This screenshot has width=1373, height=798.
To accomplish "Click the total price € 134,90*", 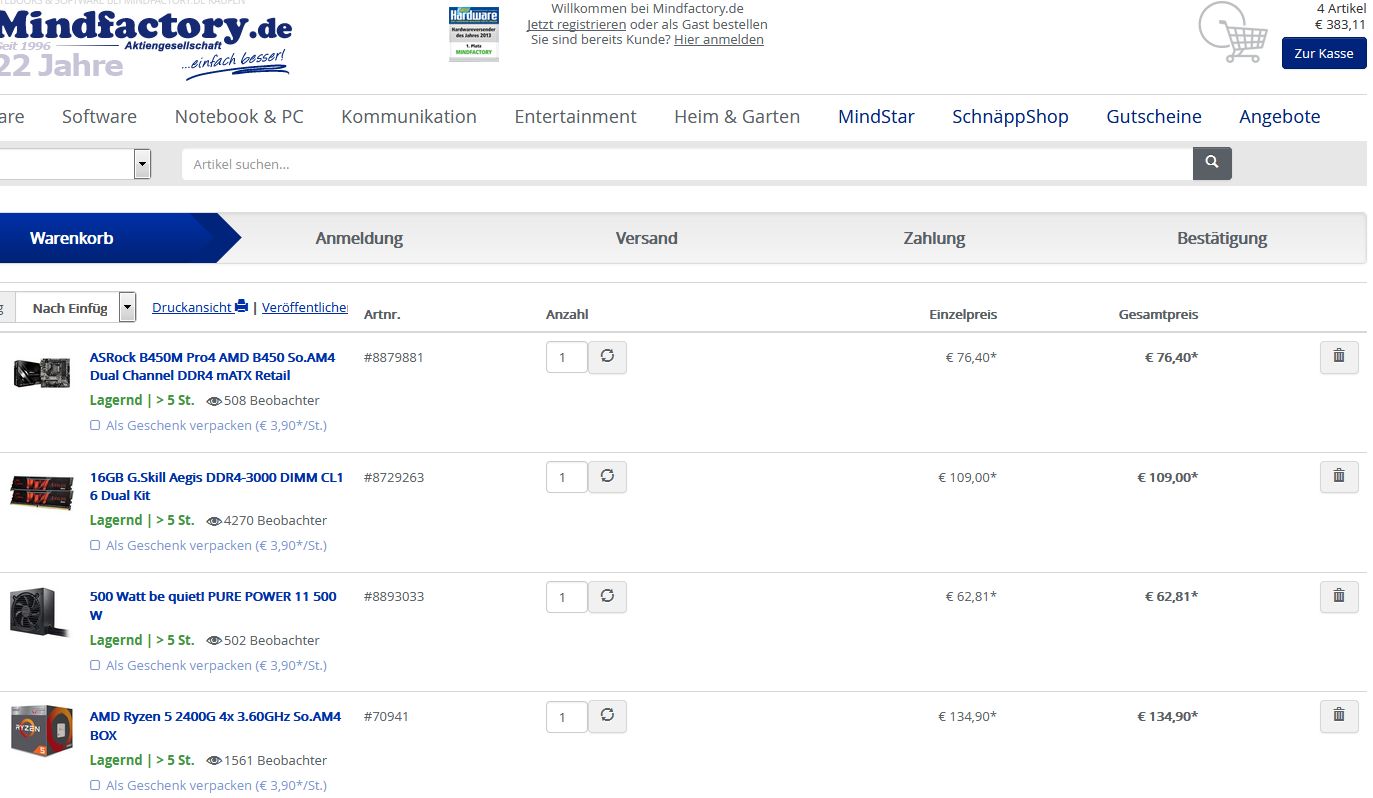I will 1167,716.
